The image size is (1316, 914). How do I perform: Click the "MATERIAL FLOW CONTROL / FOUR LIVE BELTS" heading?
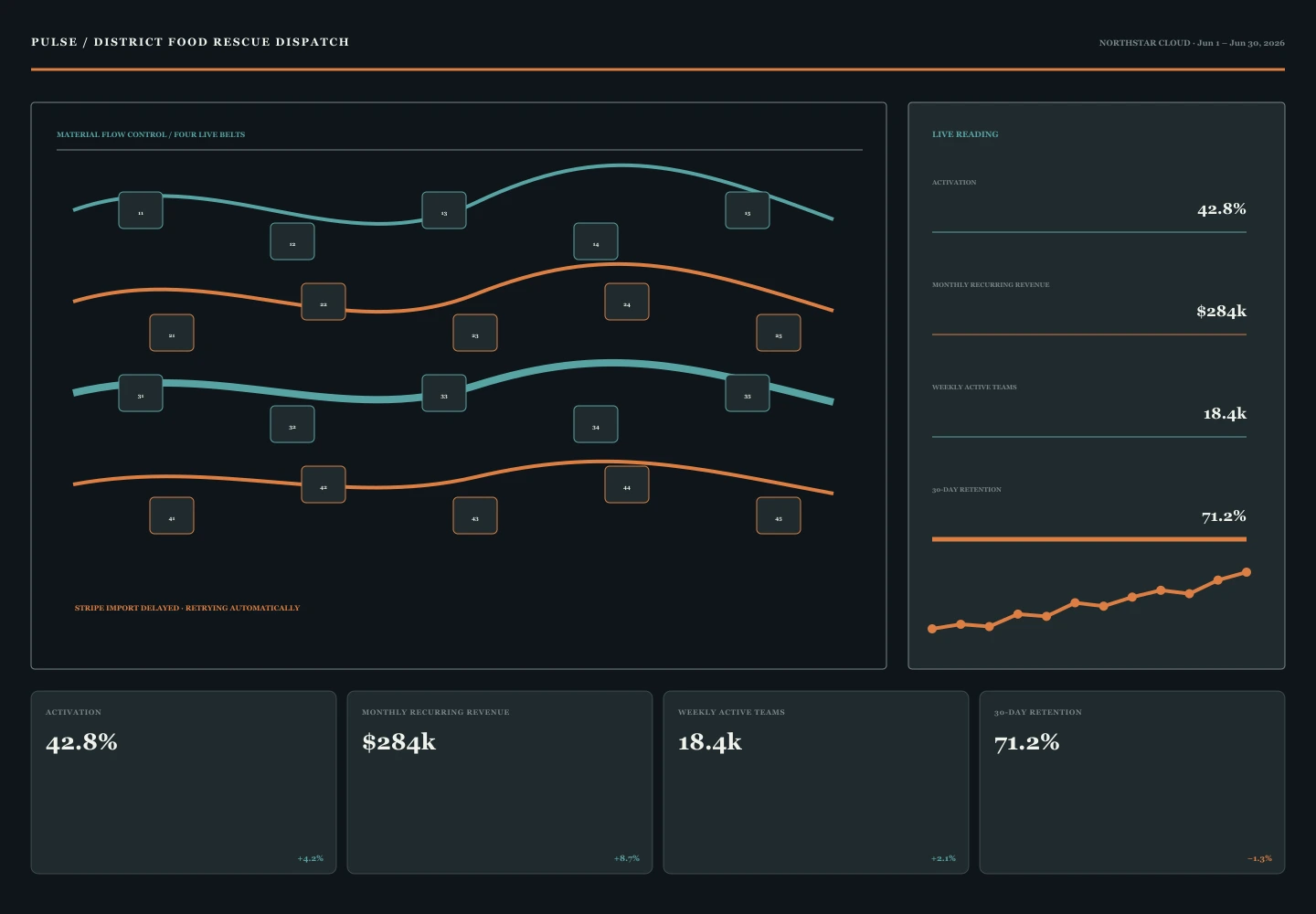tap(151, 134)
